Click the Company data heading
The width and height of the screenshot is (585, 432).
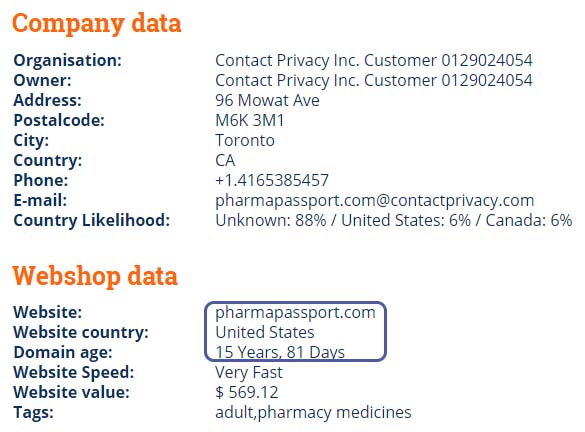click(97, 24)
